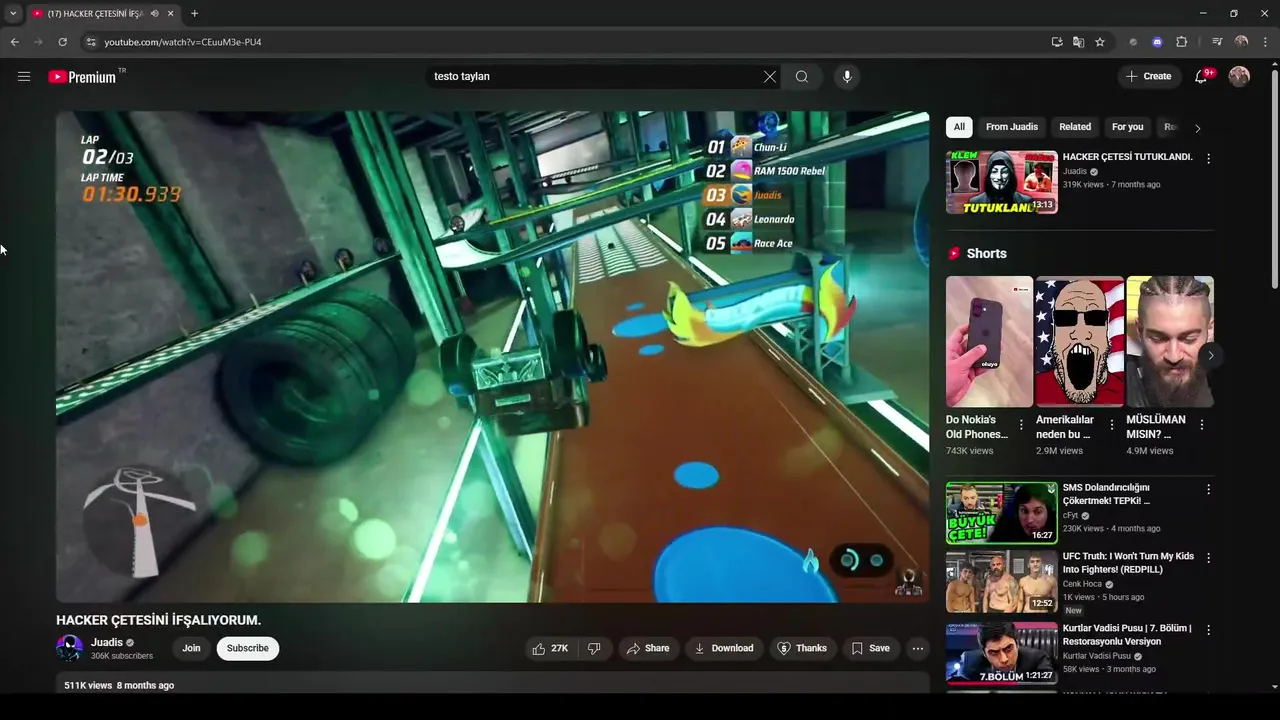
Task: Click the Thanks button
Action: coord(802,648)
